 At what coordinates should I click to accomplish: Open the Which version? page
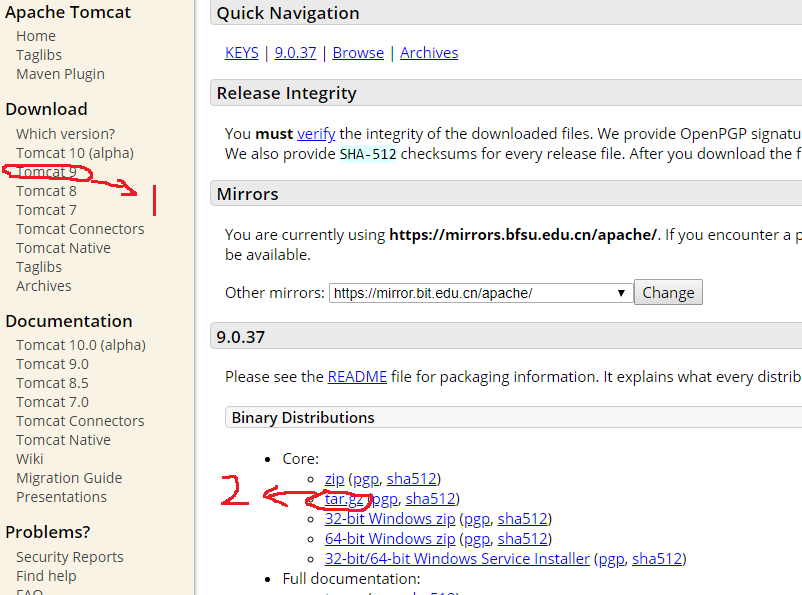coord(65,134)
